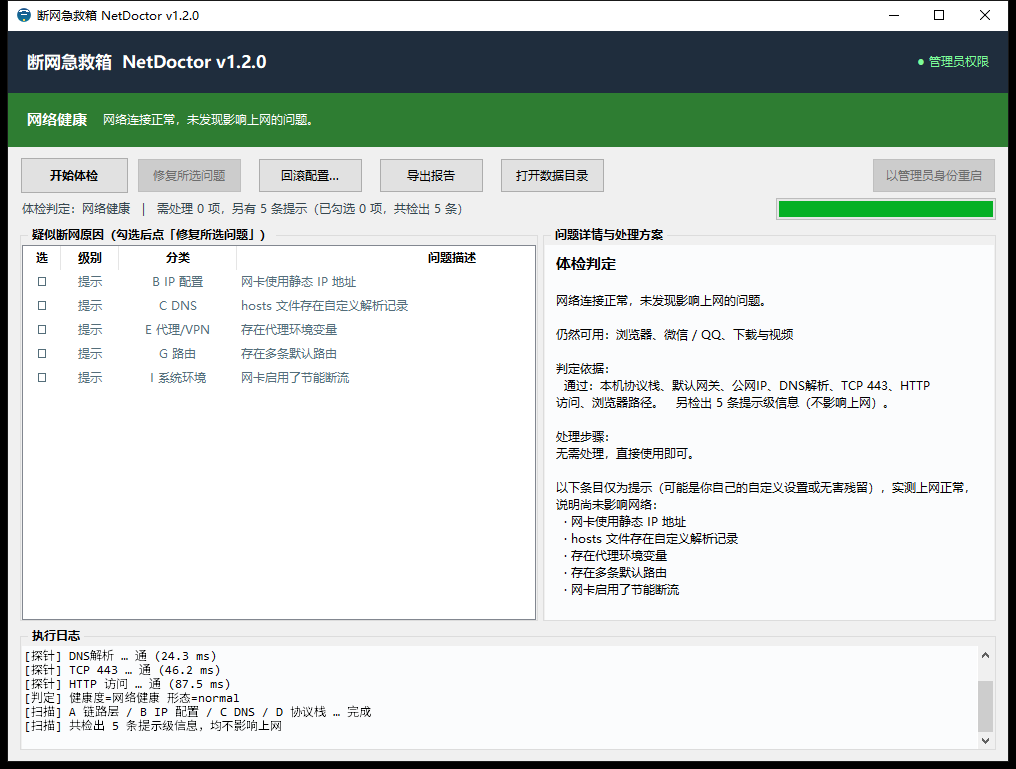Viewport: 1016px width, 769px height.
Task: Toggle checkbox for 网卡启用了节能断流
Action: [42, 378]
